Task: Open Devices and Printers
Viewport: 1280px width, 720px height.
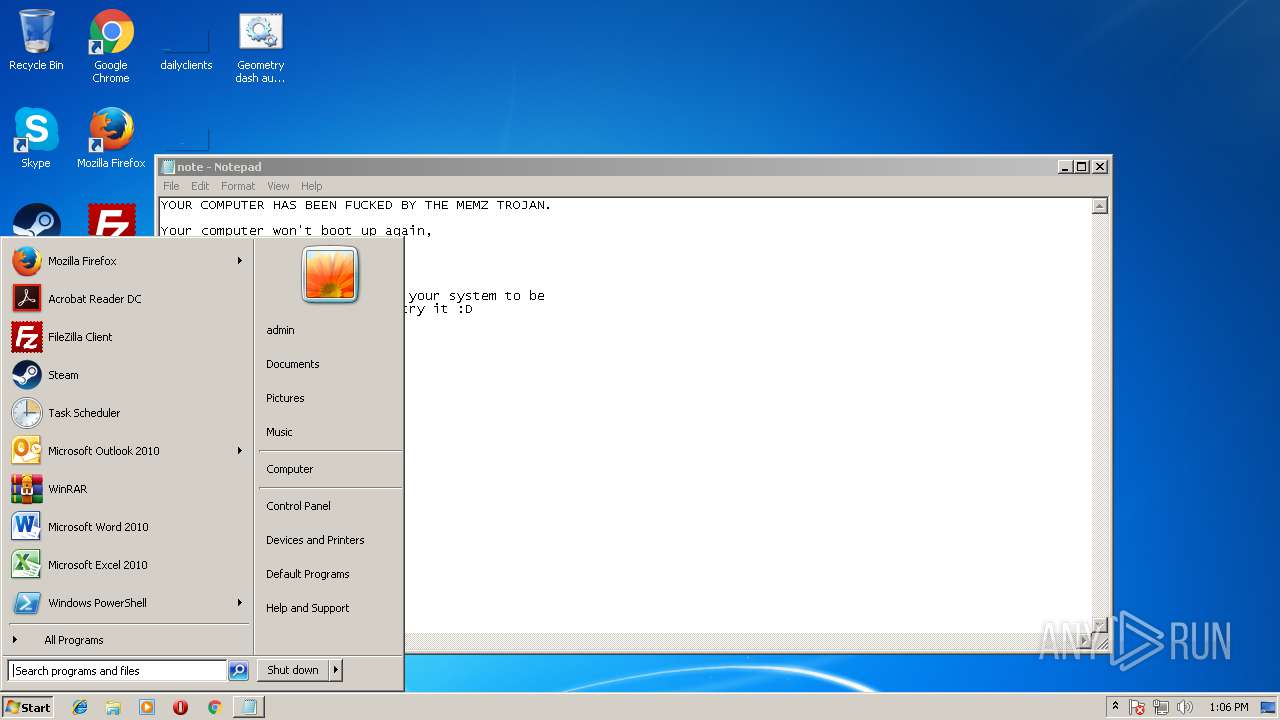Action: (x=330, y=540)
